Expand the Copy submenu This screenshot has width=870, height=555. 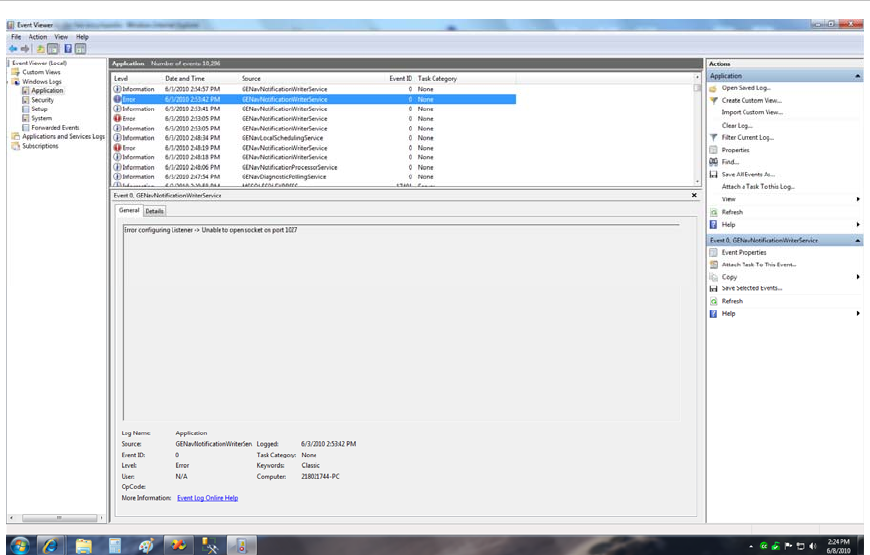click(x=858, y=276)
